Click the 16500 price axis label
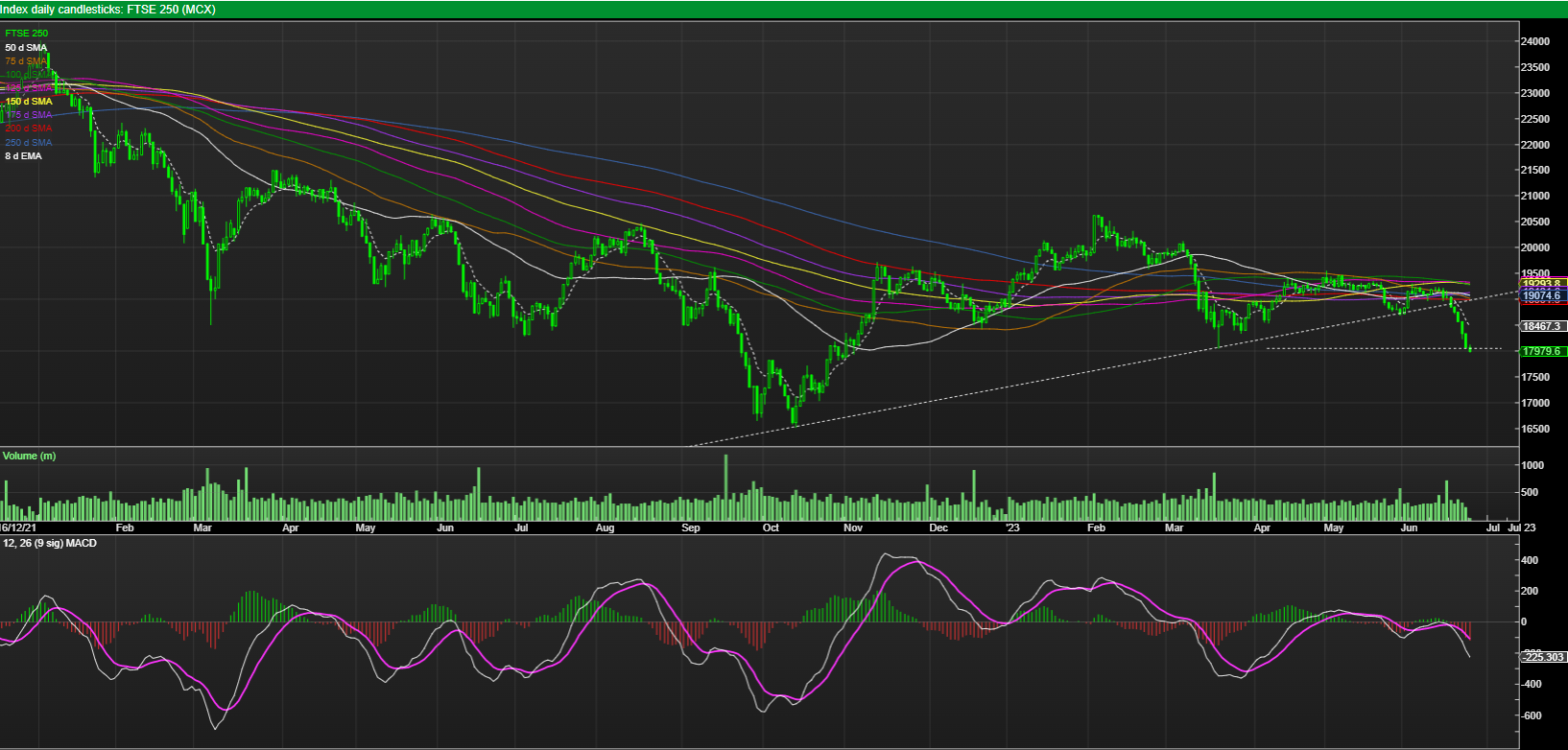1568x750 pixels. (1536, 429)
